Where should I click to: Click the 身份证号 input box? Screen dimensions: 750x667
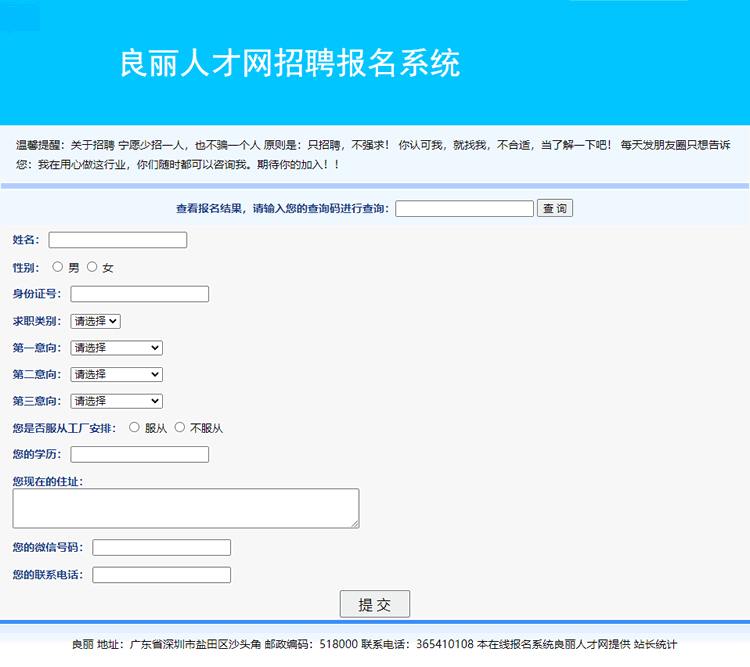[140, 294]
